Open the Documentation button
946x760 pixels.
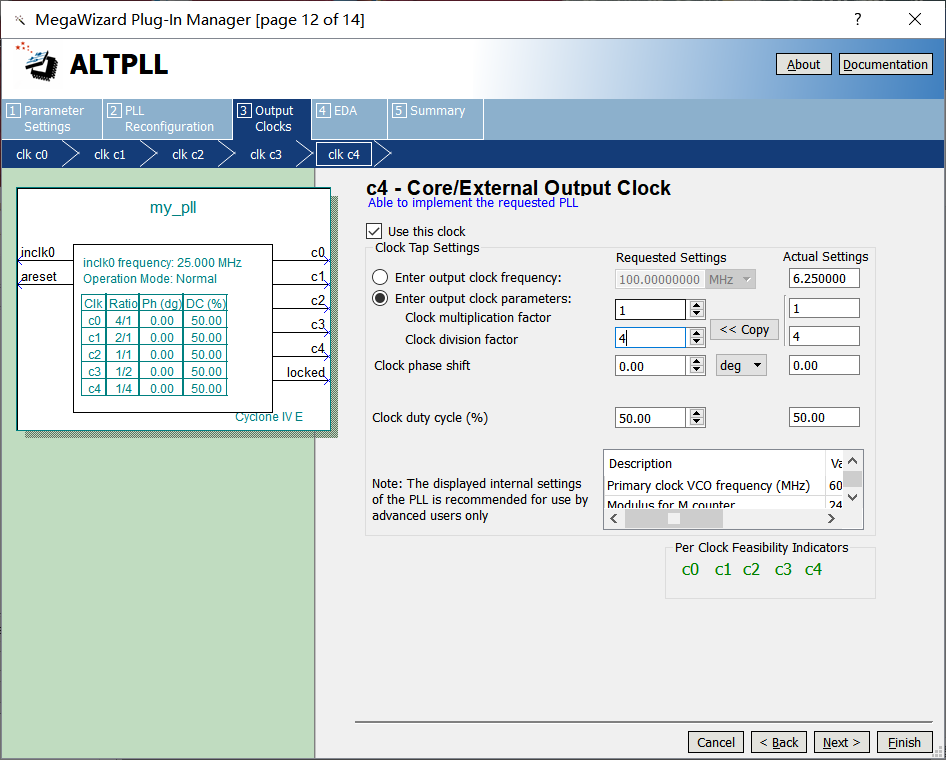pyautogui.click(x=885, y=65)
